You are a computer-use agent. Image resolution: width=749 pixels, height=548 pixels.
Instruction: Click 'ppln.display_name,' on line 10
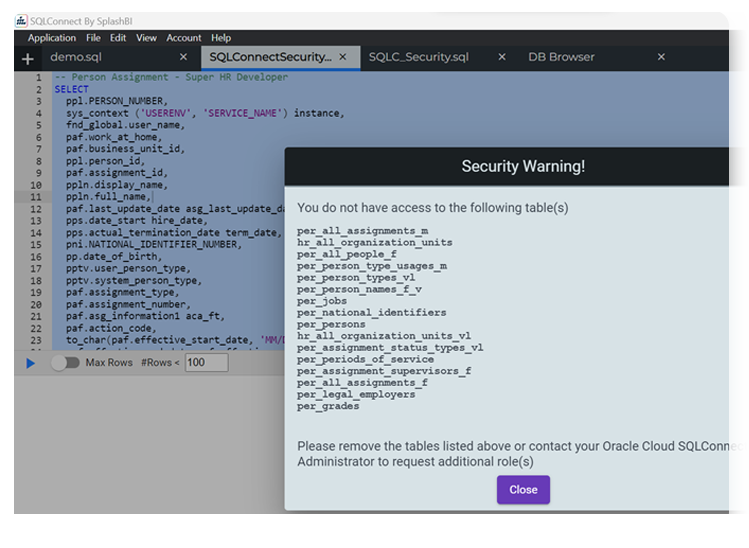117,185
